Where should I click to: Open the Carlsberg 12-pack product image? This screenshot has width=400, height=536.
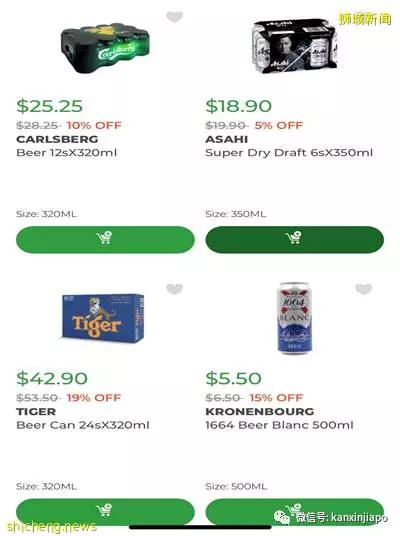105,48
